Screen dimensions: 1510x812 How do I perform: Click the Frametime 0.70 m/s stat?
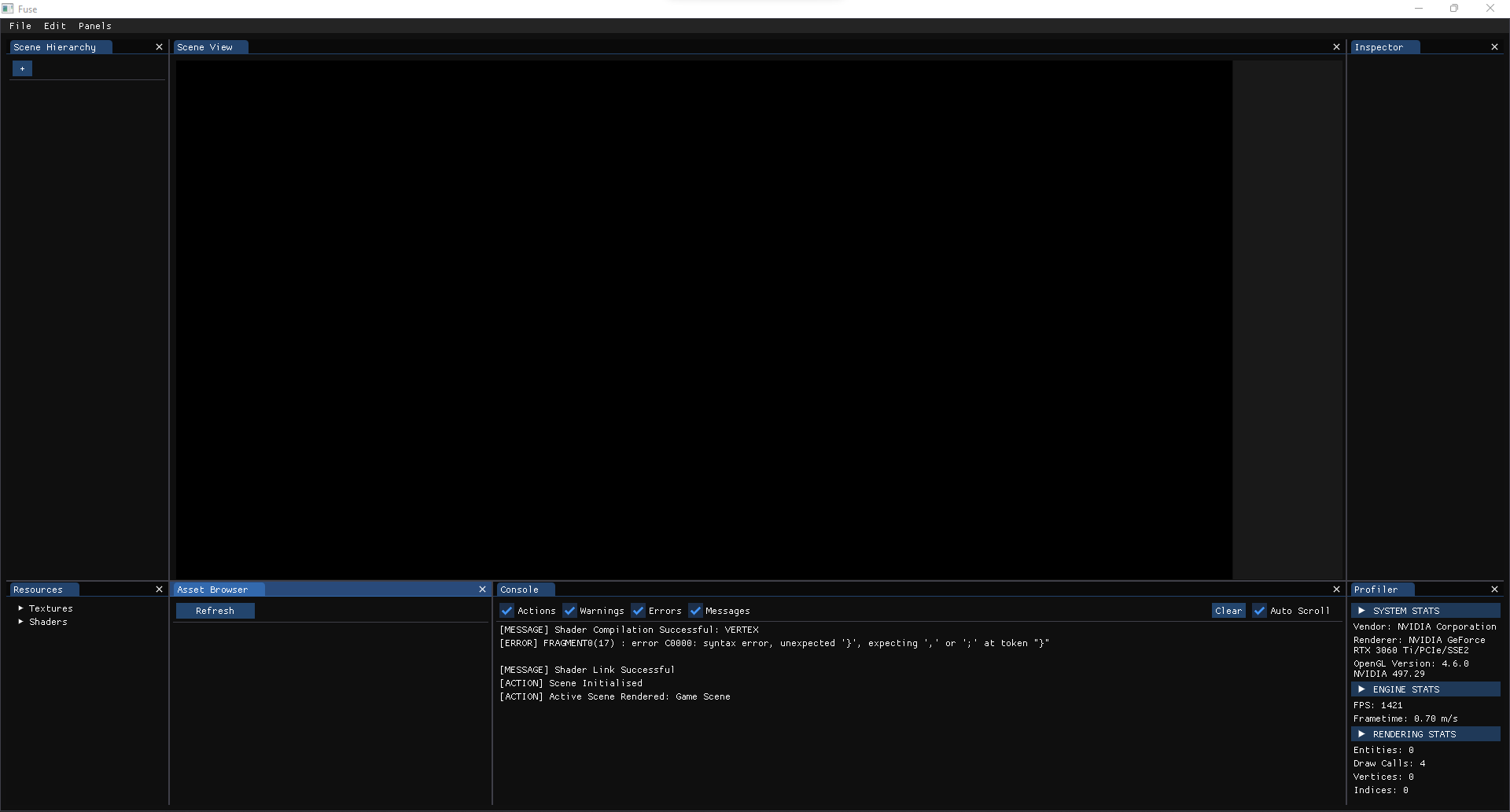pyautogui.click(x=1405, y=718)
